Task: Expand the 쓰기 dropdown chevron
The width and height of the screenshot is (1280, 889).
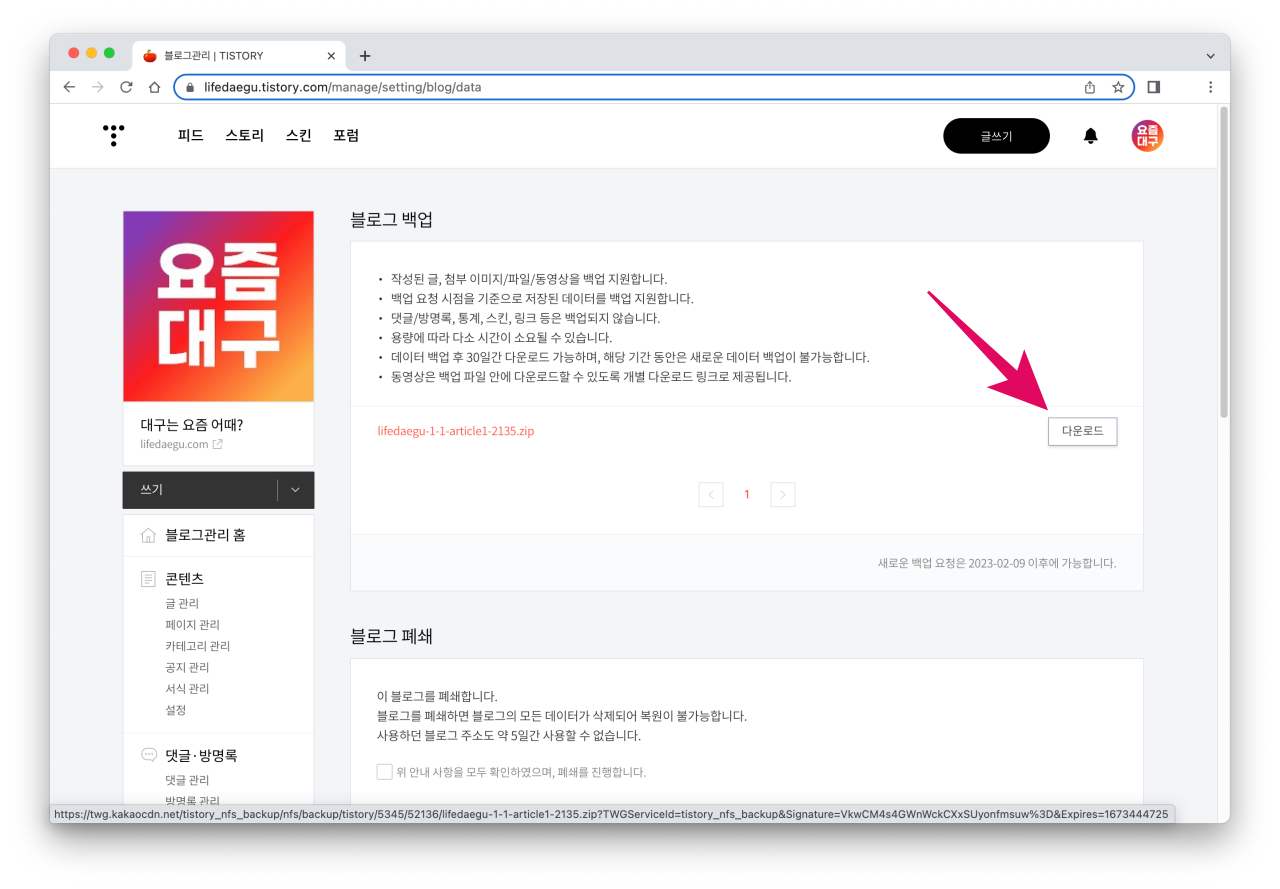Action: [x=294, y=490]
